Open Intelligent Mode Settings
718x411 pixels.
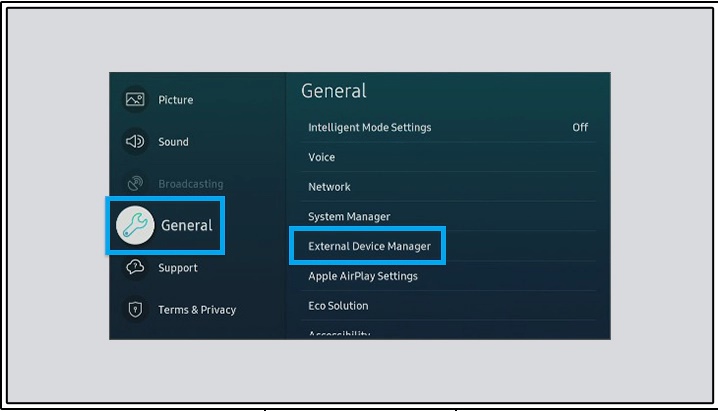[449, 127]
